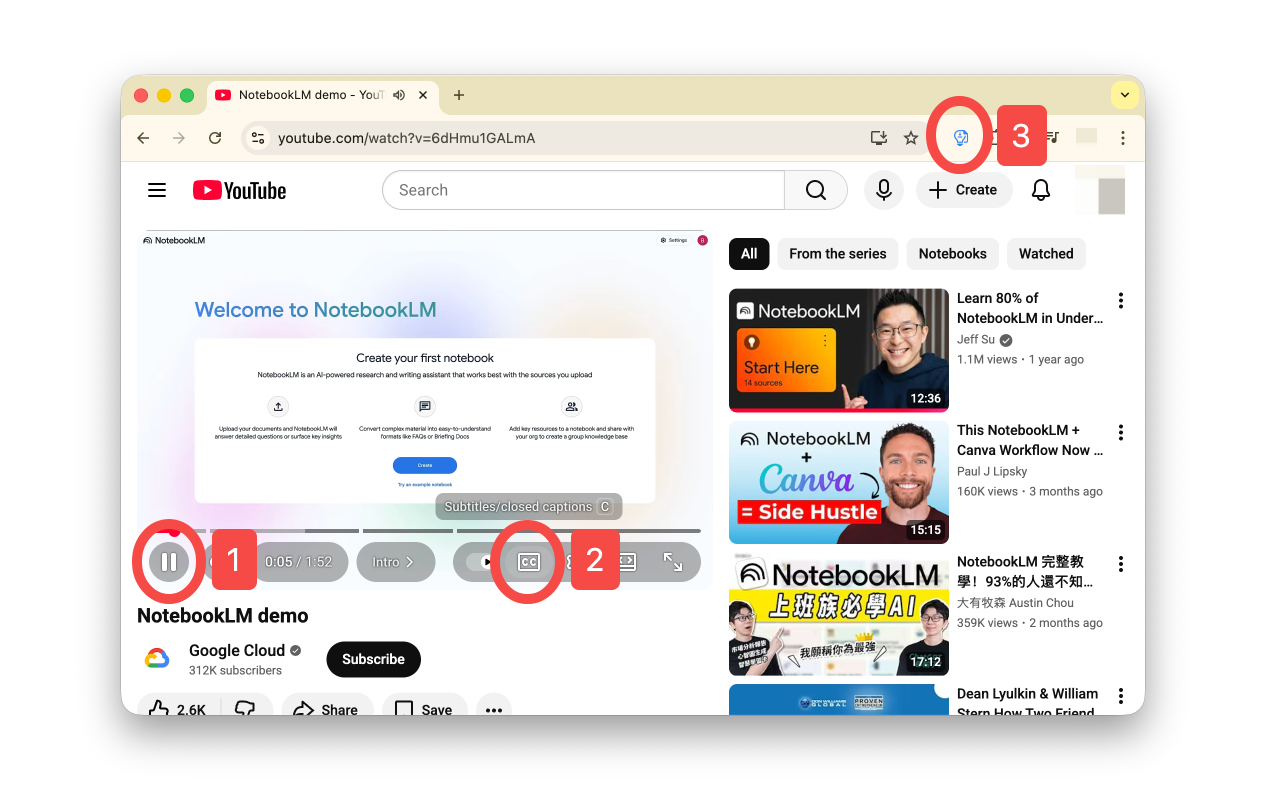Image resolution: width=1280 pixels, height=800 pixels.
Task: Subscribe to the Google Cloud channel
Action: (x=373, y=659)
